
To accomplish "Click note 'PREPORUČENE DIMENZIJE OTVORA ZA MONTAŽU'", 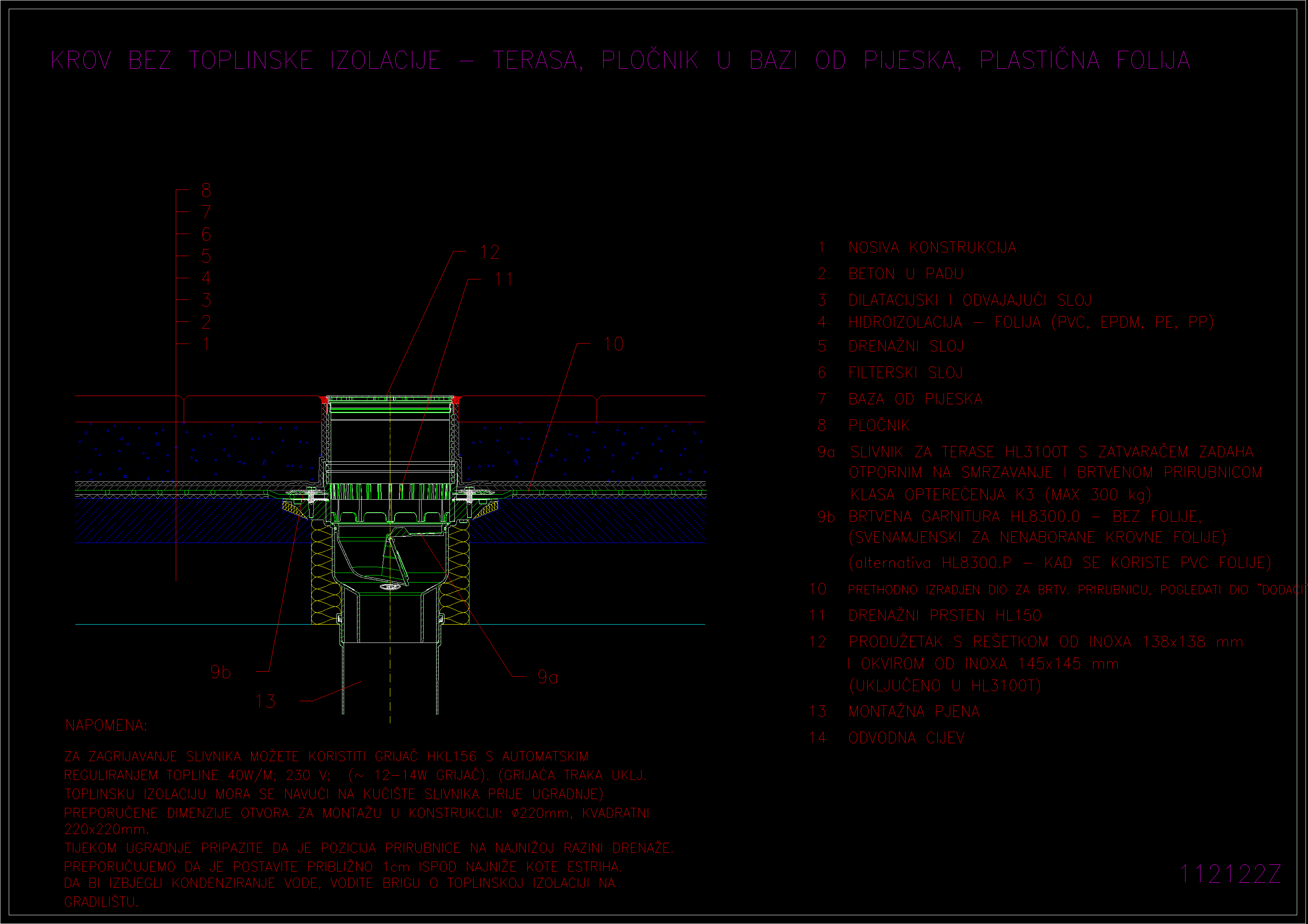I will (223, 812).
